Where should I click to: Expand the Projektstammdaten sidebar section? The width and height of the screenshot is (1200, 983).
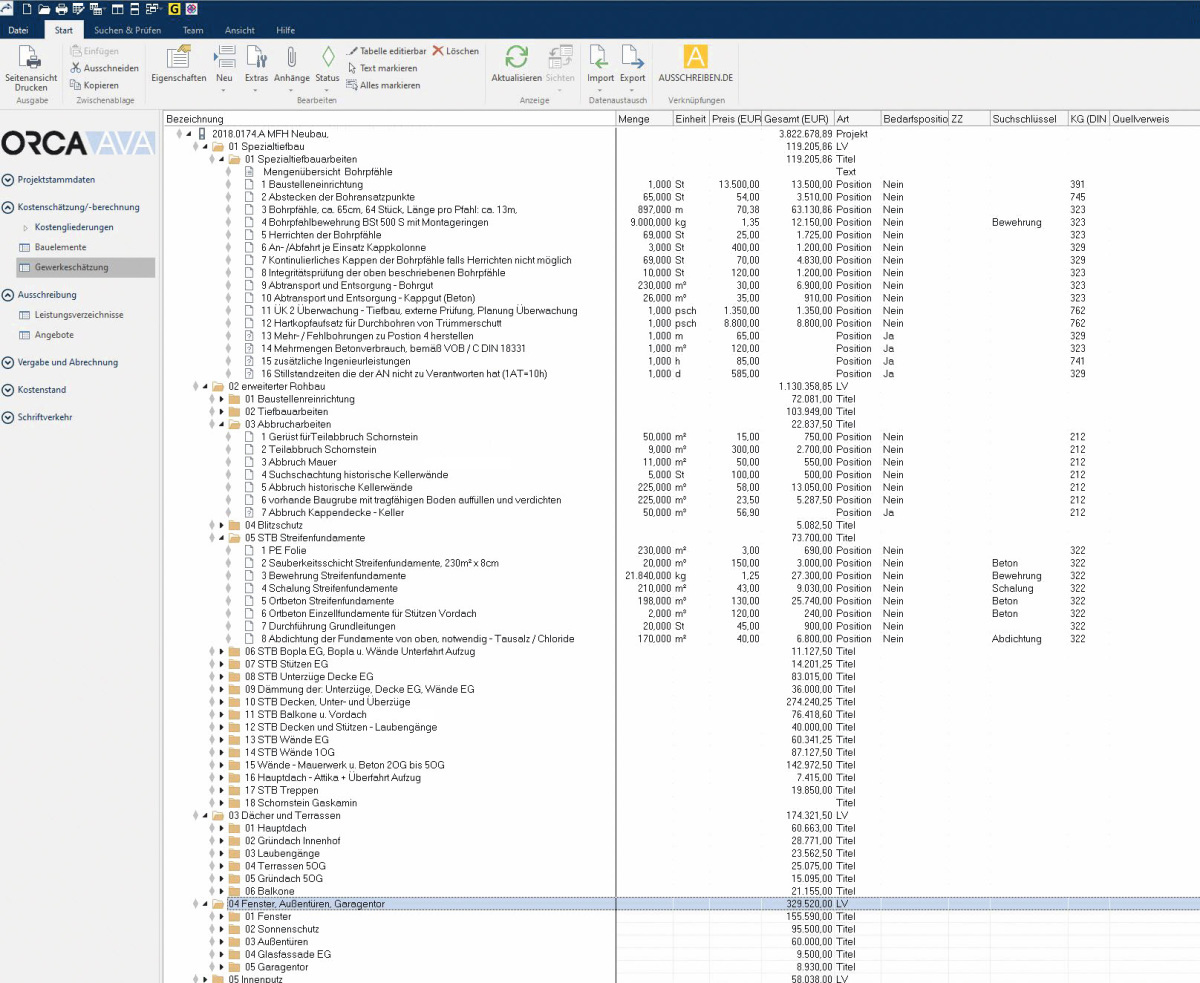8,180
